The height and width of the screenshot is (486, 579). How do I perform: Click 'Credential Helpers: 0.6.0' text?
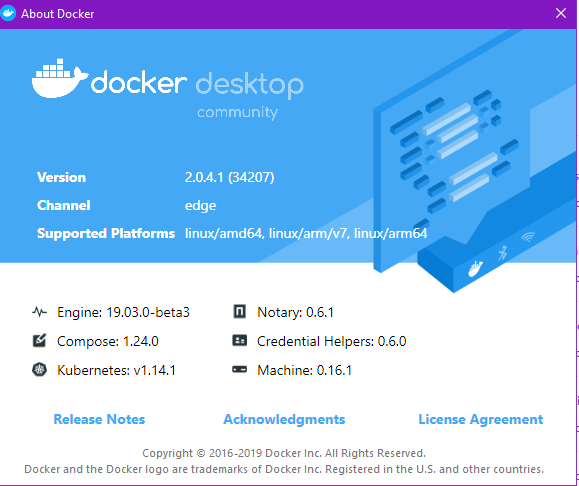[x=332, y=341]
